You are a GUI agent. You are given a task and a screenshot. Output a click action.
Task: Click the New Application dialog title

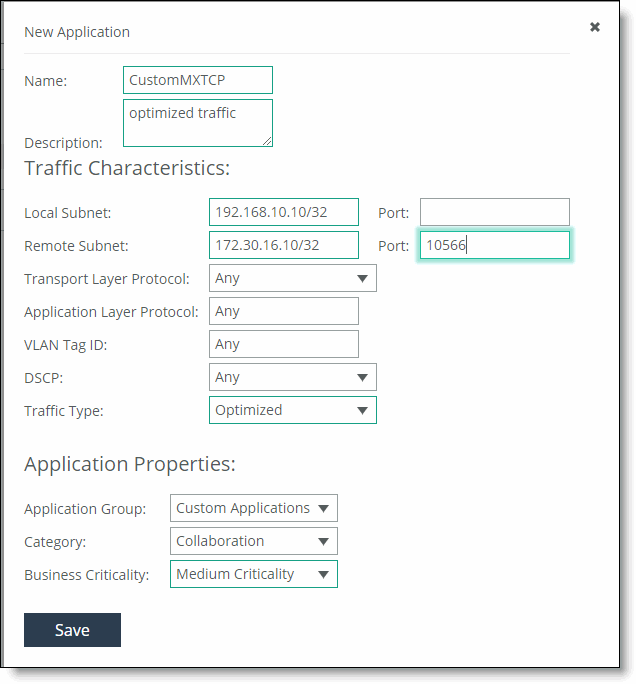click(77, 32)
